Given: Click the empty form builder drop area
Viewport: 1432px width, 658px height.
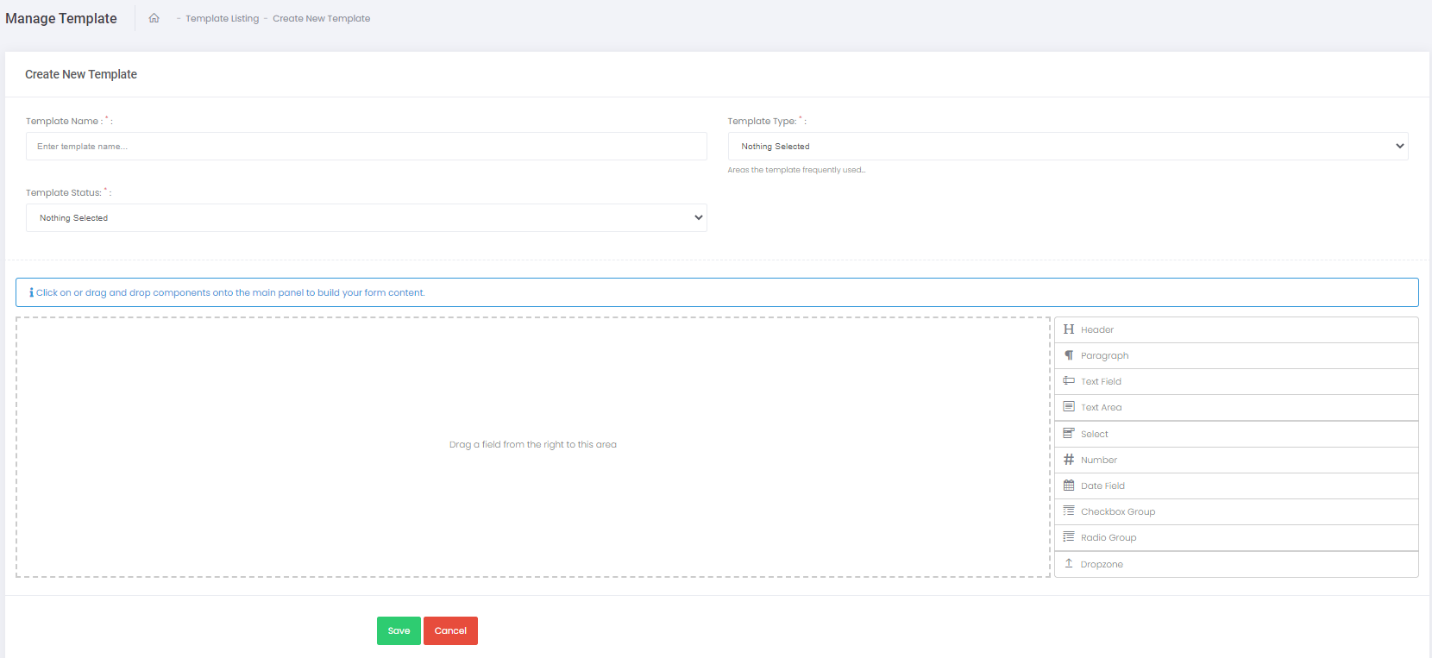Looking at the screenshot, I should click(x=532, y=446).
